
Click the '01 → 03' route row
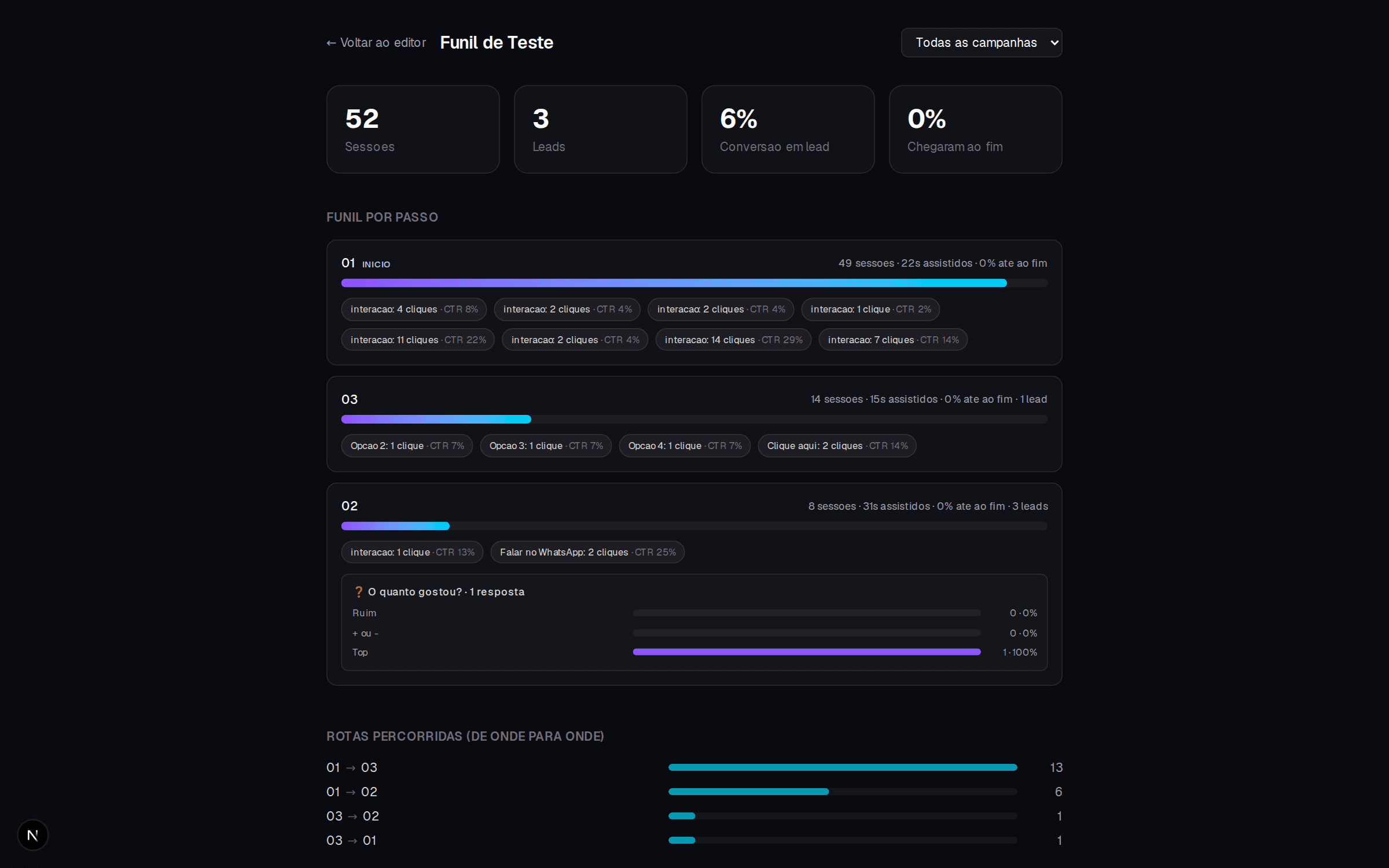pyautogui.click(x=694, y=767)
